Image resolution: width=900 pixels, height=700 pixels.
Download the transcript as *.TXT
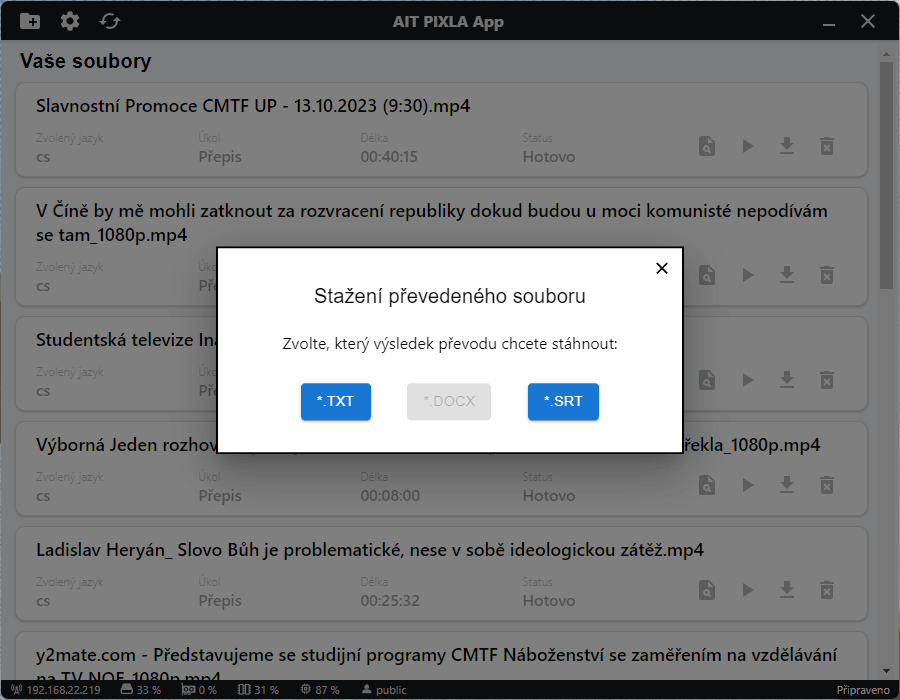(x=335, y=401)
